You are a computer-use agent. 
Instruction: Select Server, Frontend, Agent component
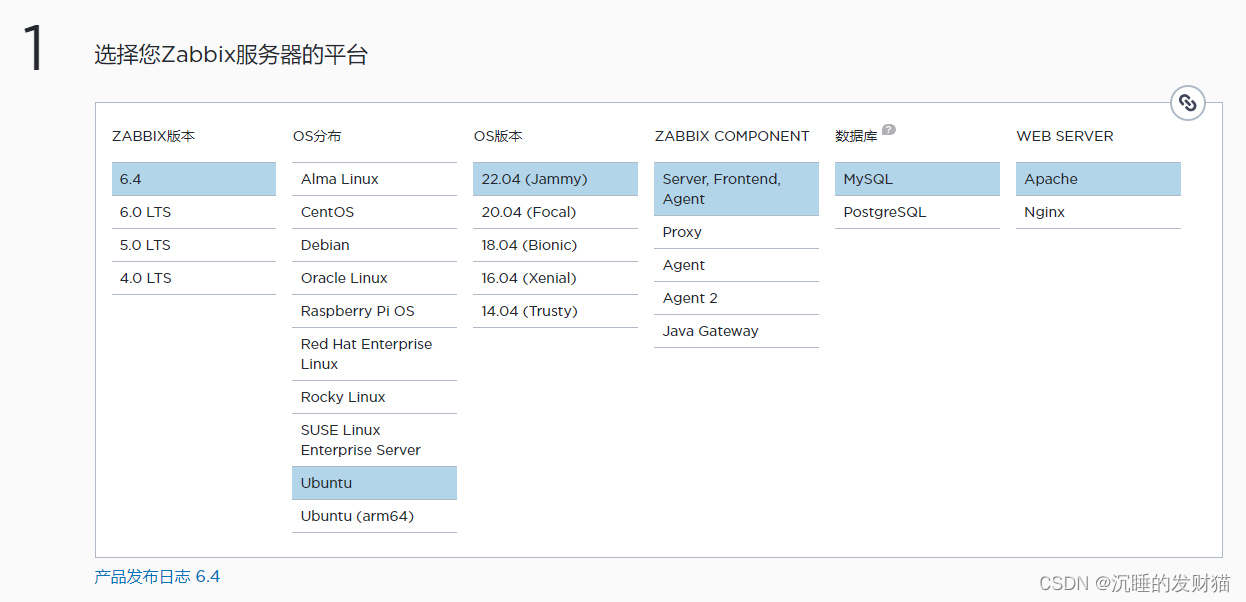736,189
